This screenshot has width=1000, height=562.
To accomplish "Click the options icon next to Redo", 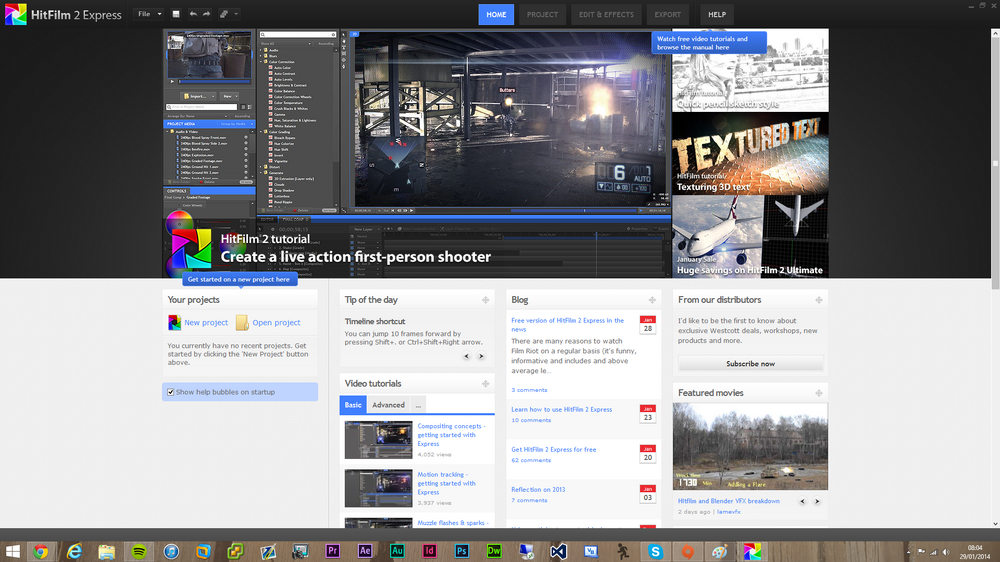I will tap(224, 14).
